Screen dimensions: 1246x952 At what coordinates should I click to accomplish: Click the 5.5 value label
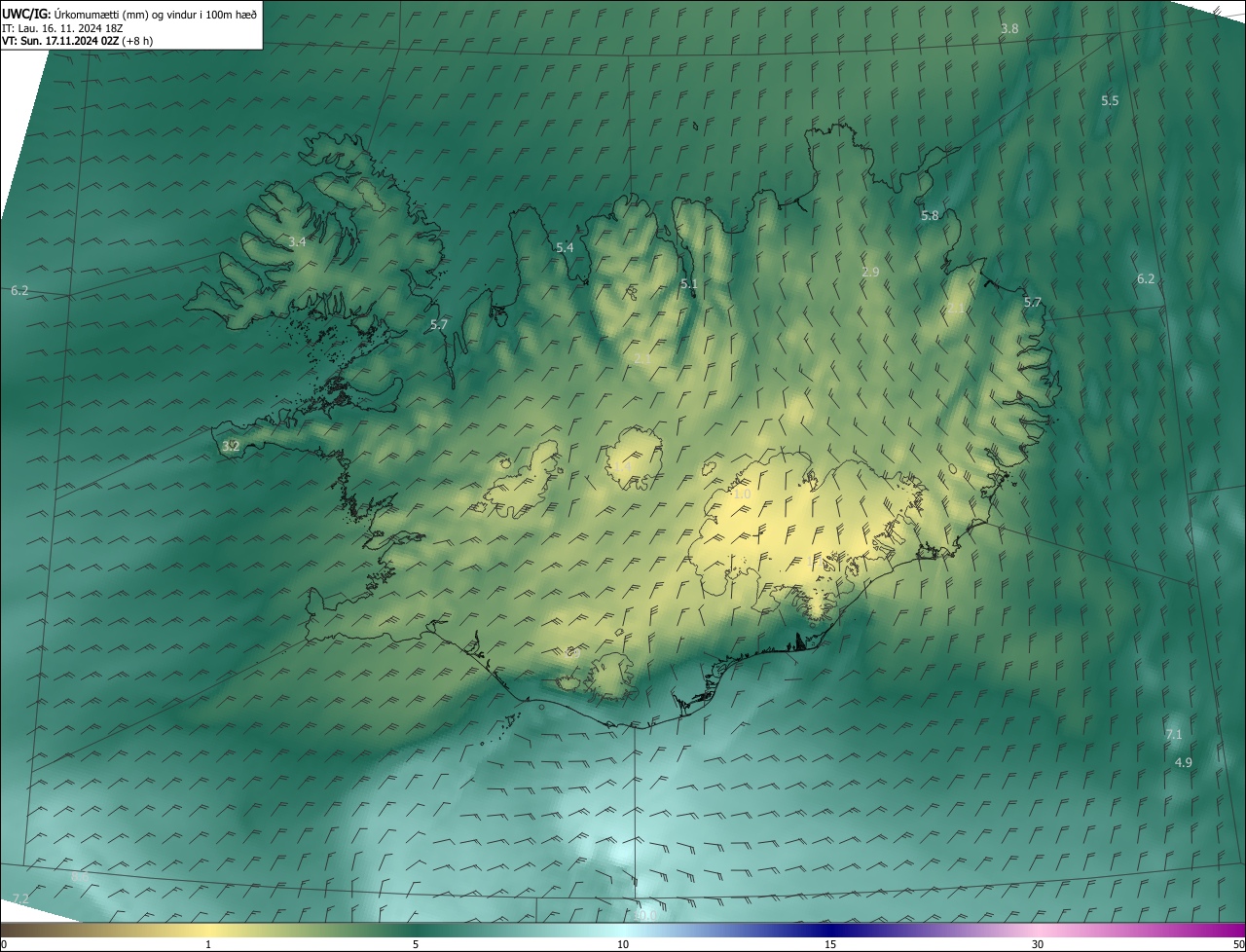click(x=1110, y=100)
